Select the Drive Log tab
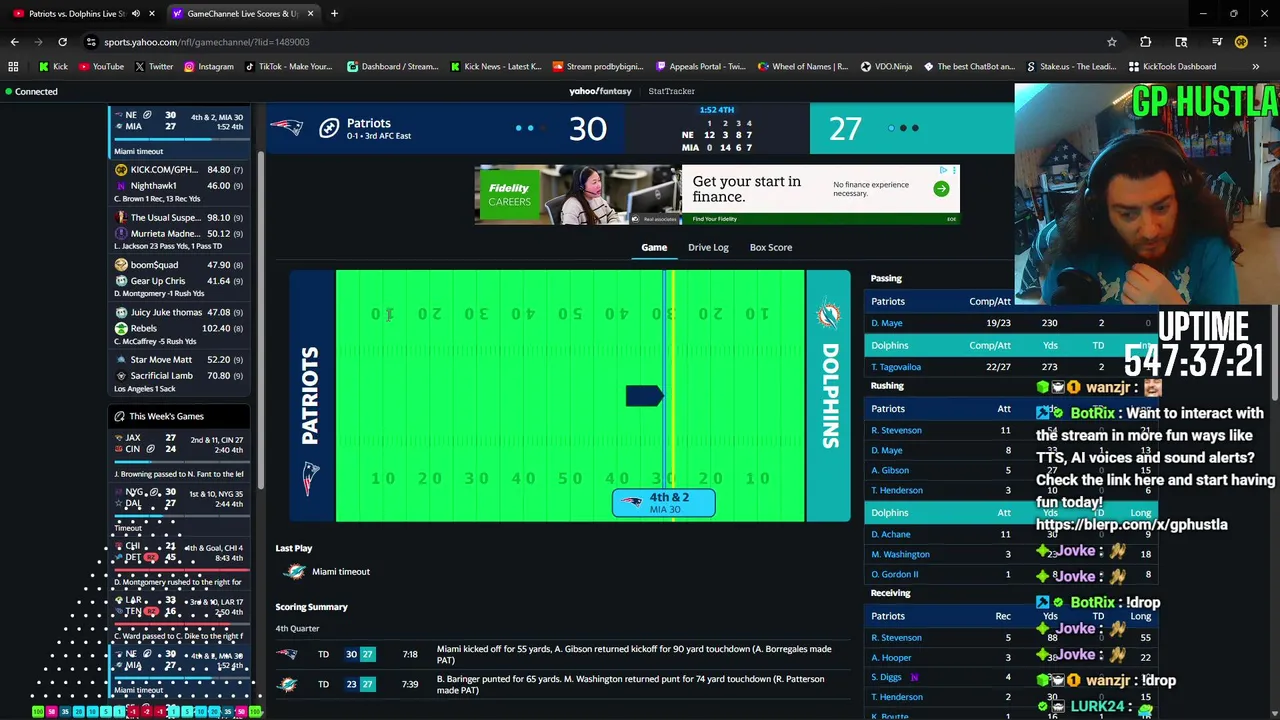 click(x=708, y=247)
